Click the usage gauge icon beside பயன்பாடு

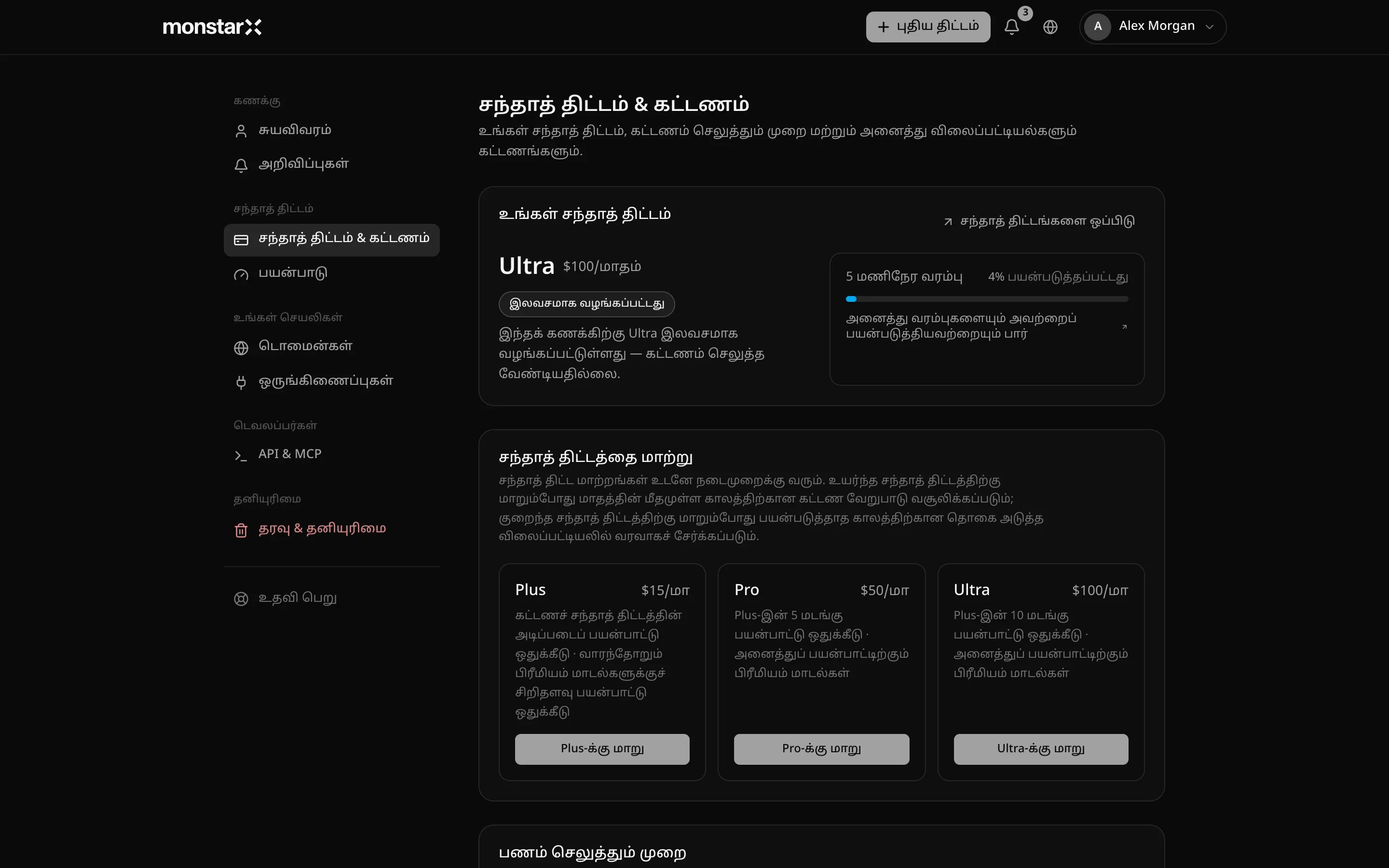(241, 274)
